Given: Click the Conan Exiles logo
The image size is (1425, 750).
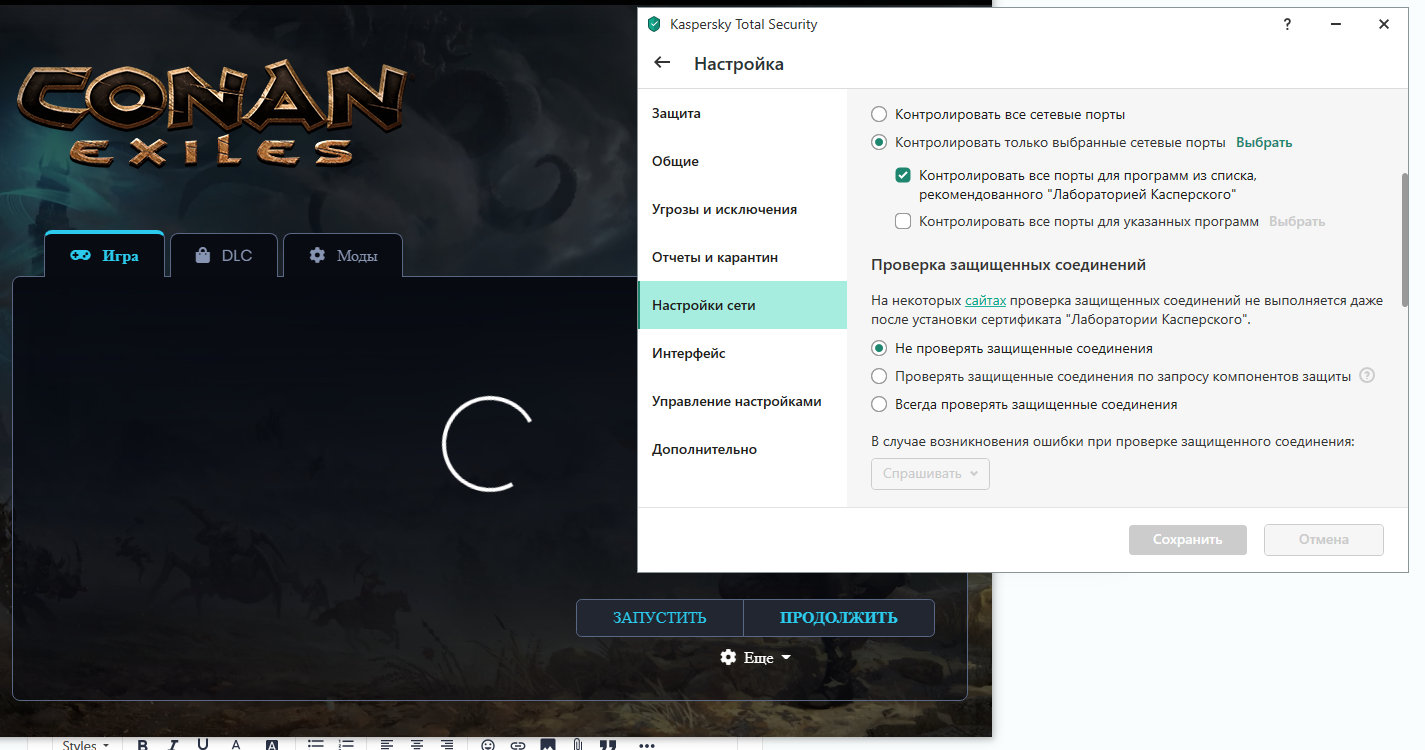Looking at the screenshot, I should [x=212, y=115].
